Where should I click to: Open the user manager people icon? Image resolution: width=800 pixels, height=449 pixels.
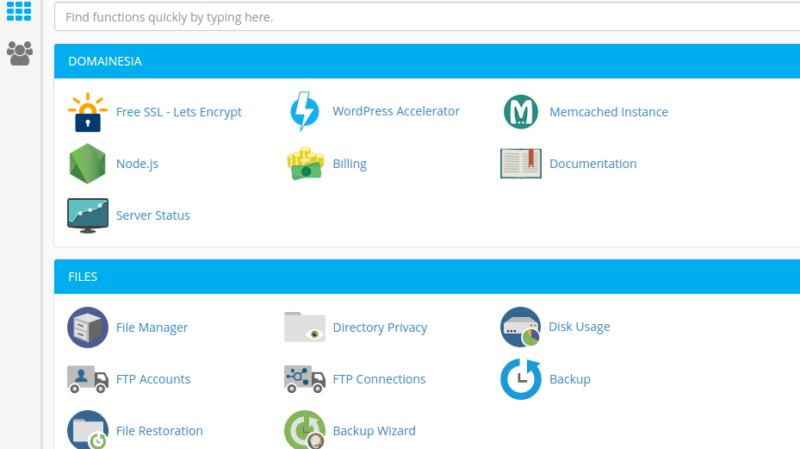[x=20, y=53]
